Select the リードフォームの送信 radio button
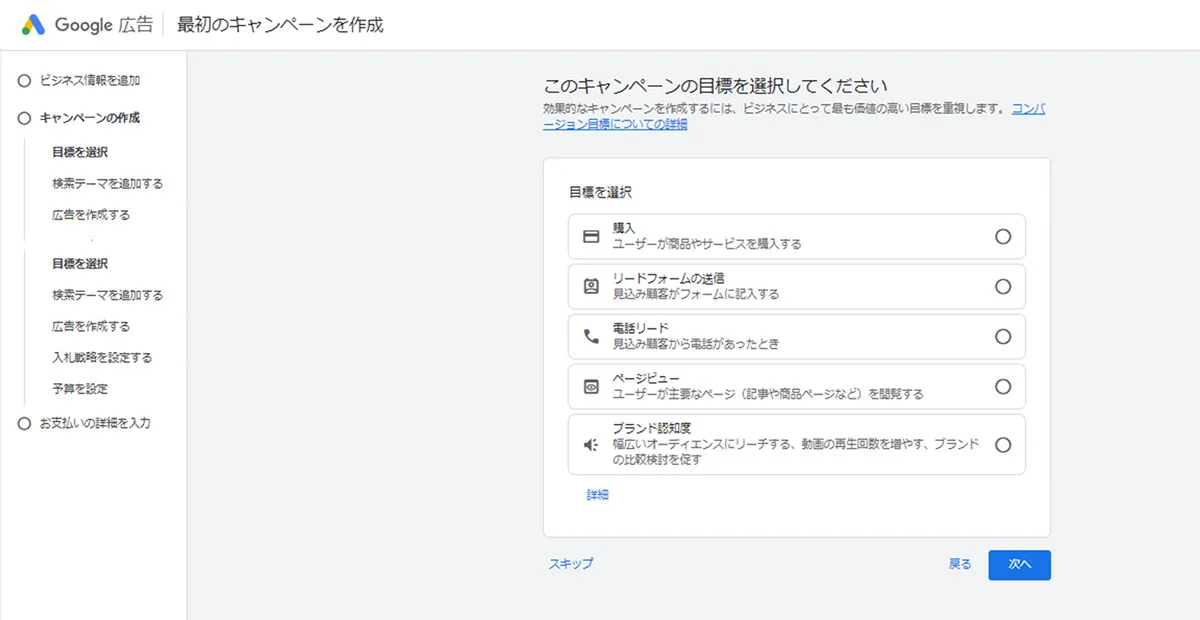The width and height of the screenshot is (1200, 620). (x=1002, y=286)
